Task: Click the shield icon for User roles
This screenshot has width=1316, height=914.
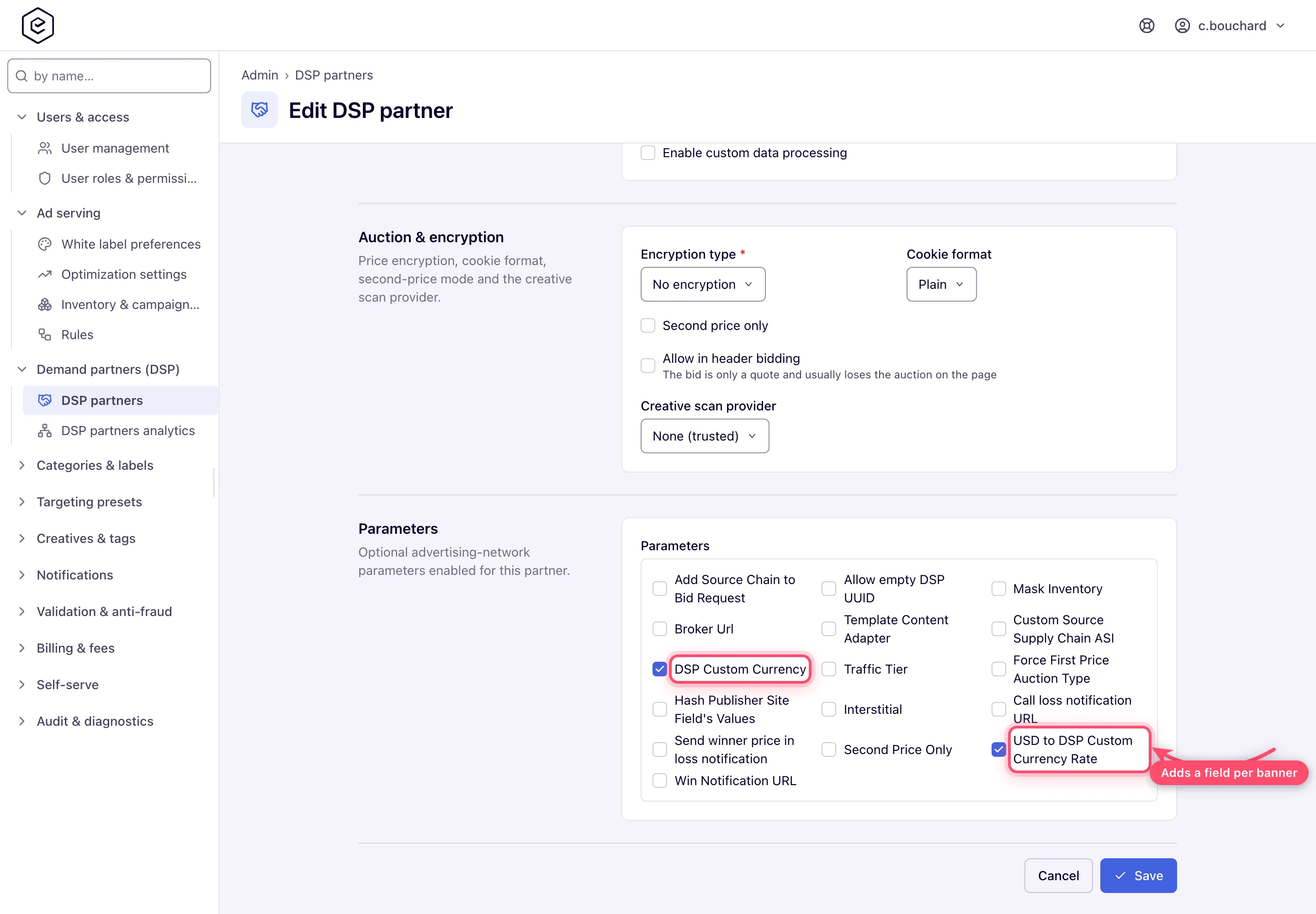Action: click(x=45, y=178)
